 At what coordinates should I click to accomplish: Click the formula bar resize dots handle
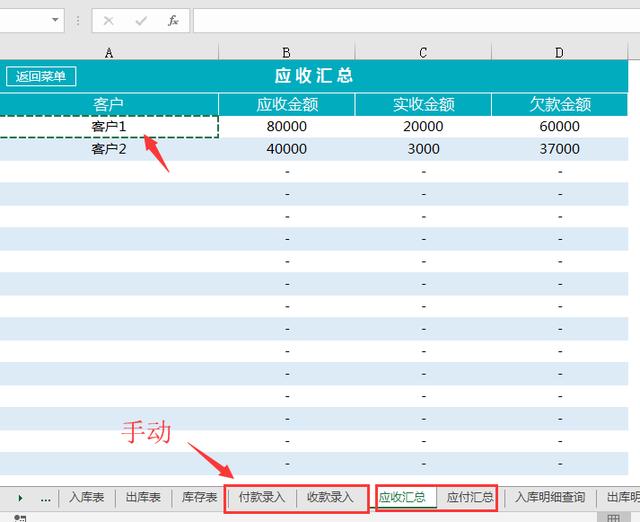[78, 20]
